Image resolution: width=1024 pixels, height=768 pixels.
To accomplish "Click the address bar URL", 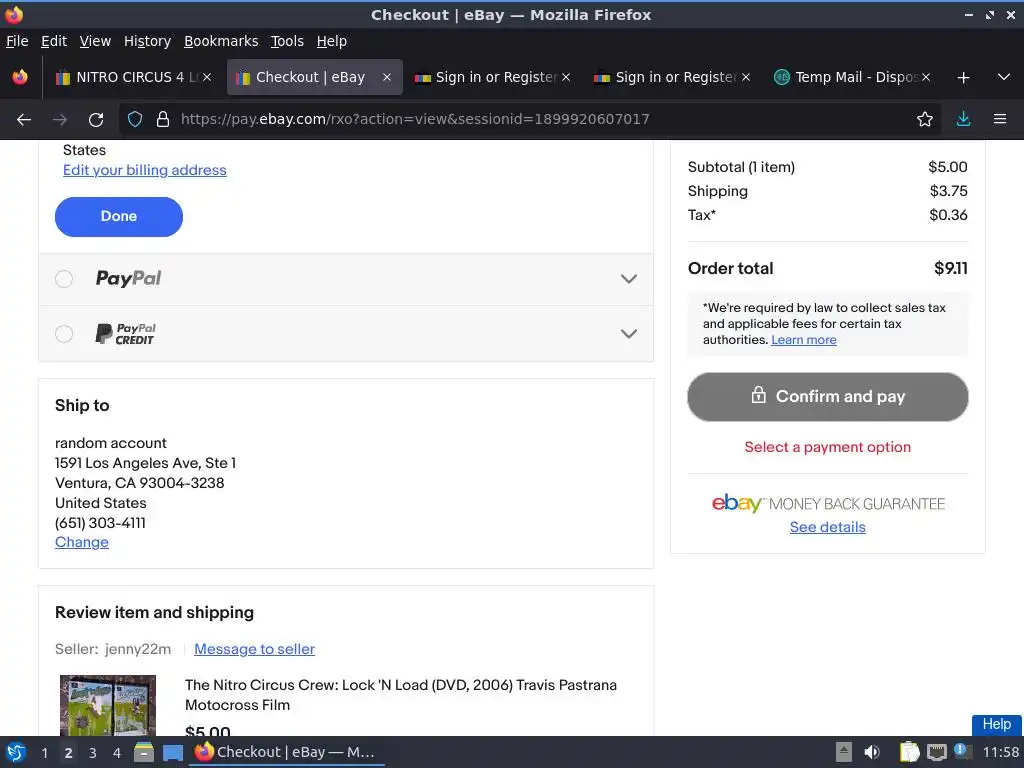I will click(415, 119).
